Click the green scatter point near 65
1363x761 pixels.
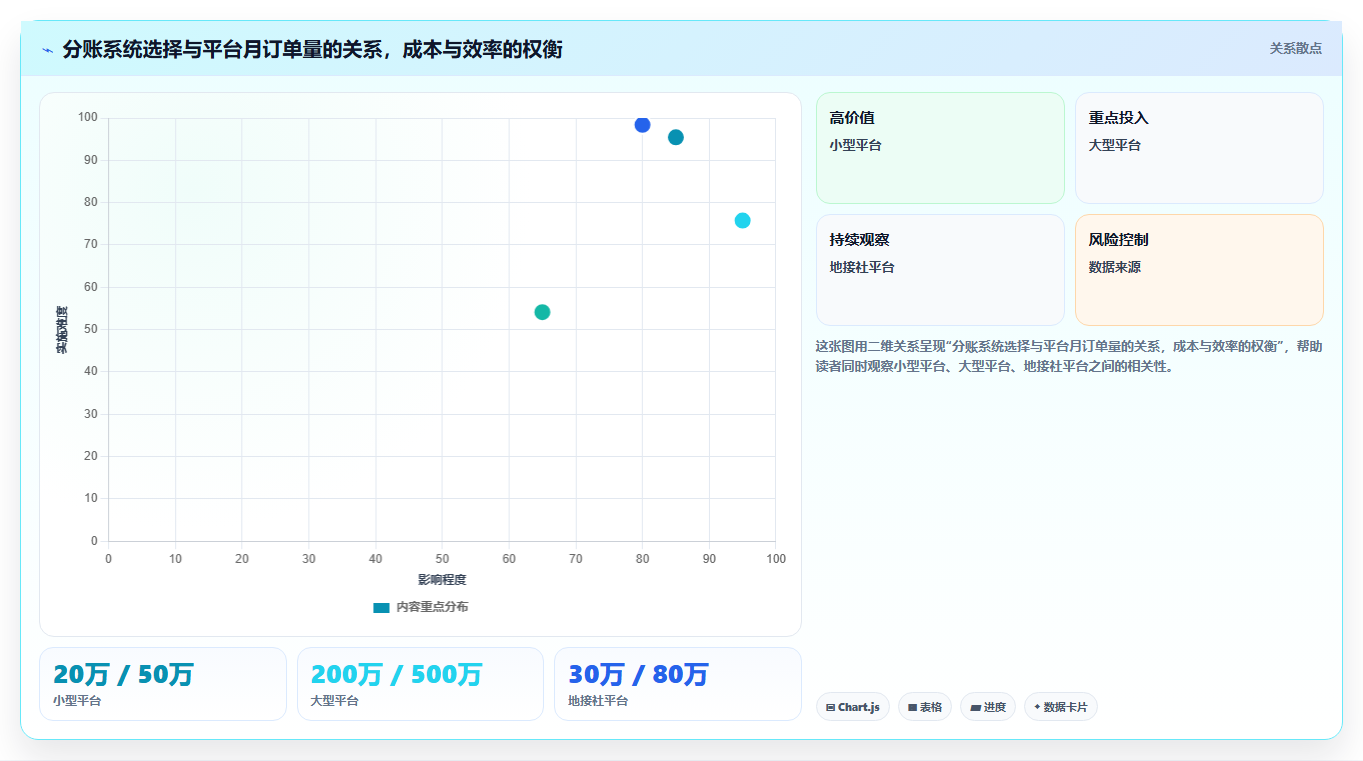pyautogui.click(x=542, y=312)
